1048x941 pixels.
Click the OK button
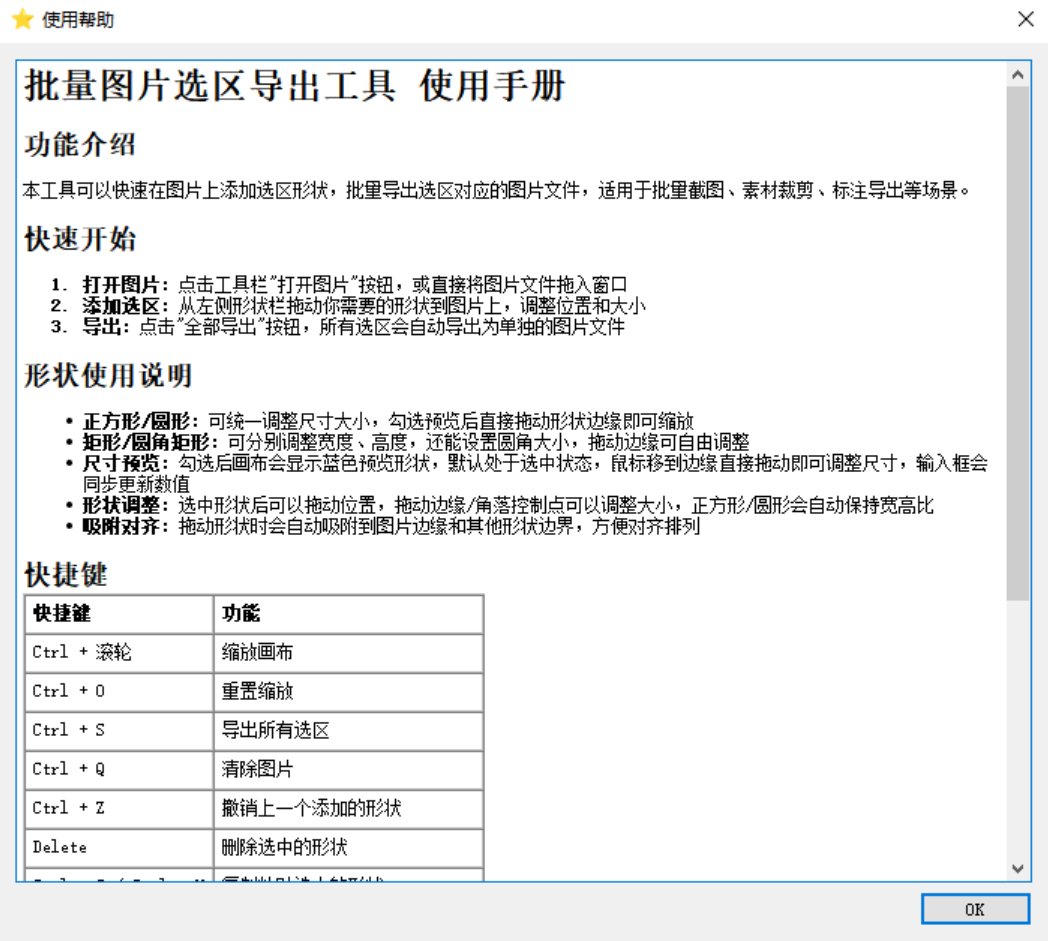click(974, 909)
